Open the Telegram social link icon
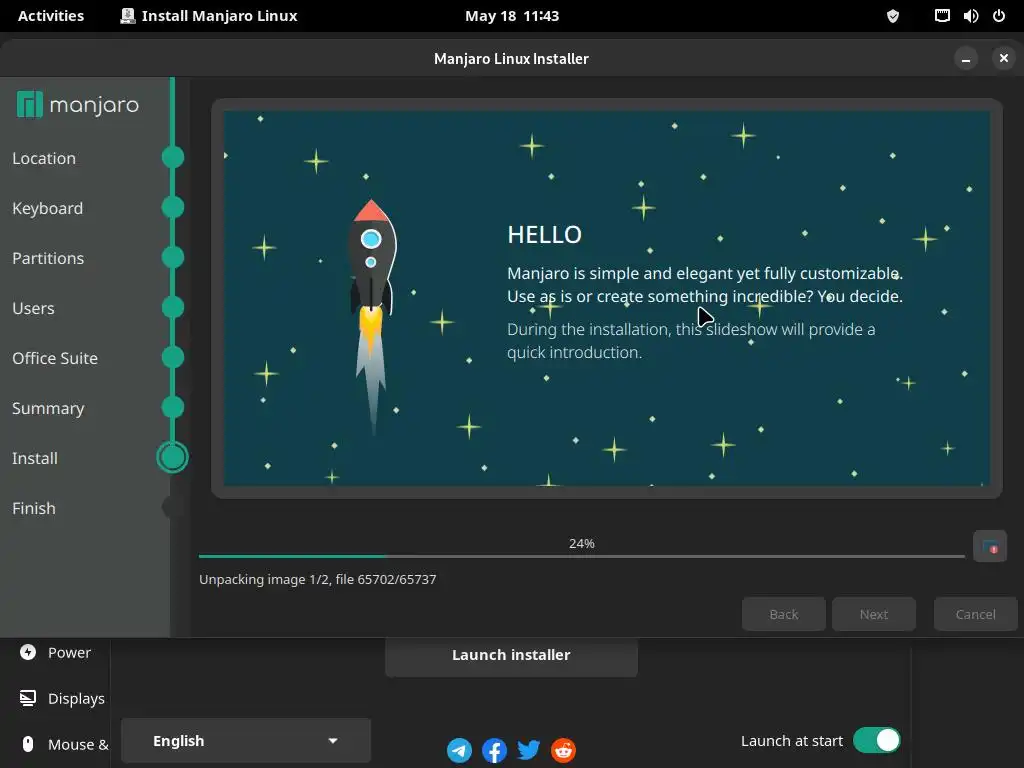This screenshot has width=1024, height=768. 460,750
